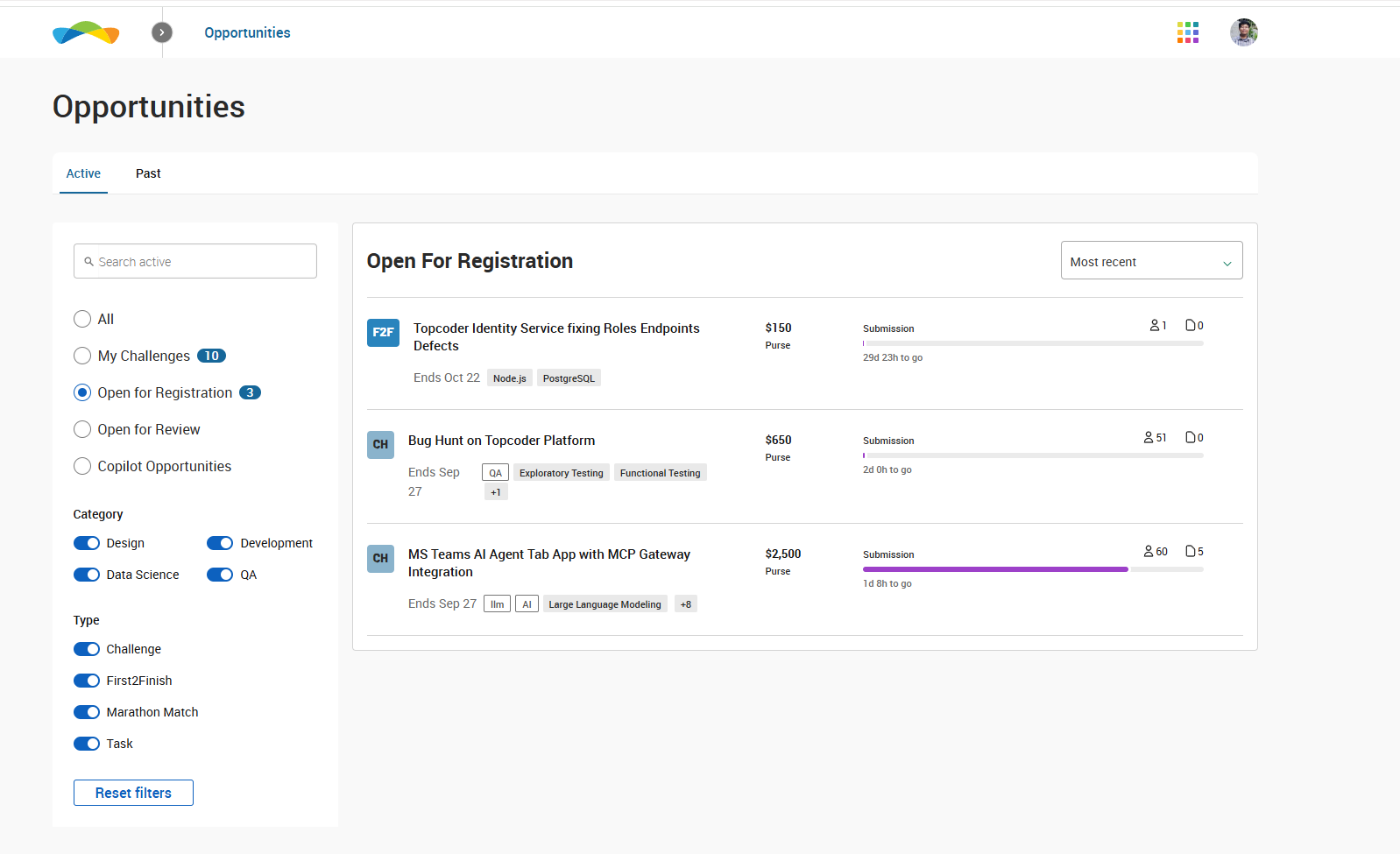Select the Active tab
The width and height of the screenshot is (1400, 854).
[83, 173]
